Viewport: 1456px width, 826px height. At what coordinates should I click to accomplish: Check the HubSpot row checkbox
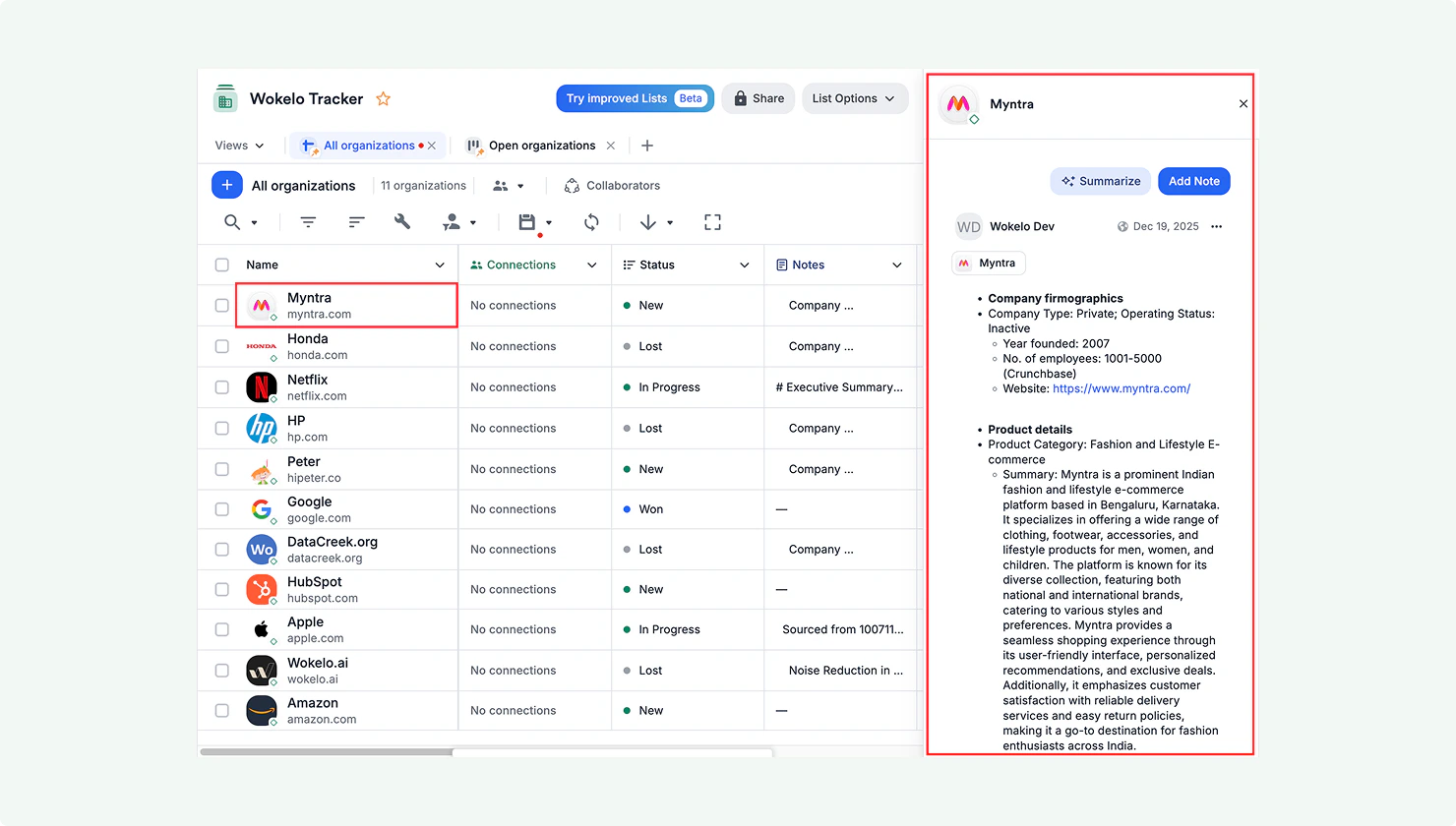[x=222, y=589]
